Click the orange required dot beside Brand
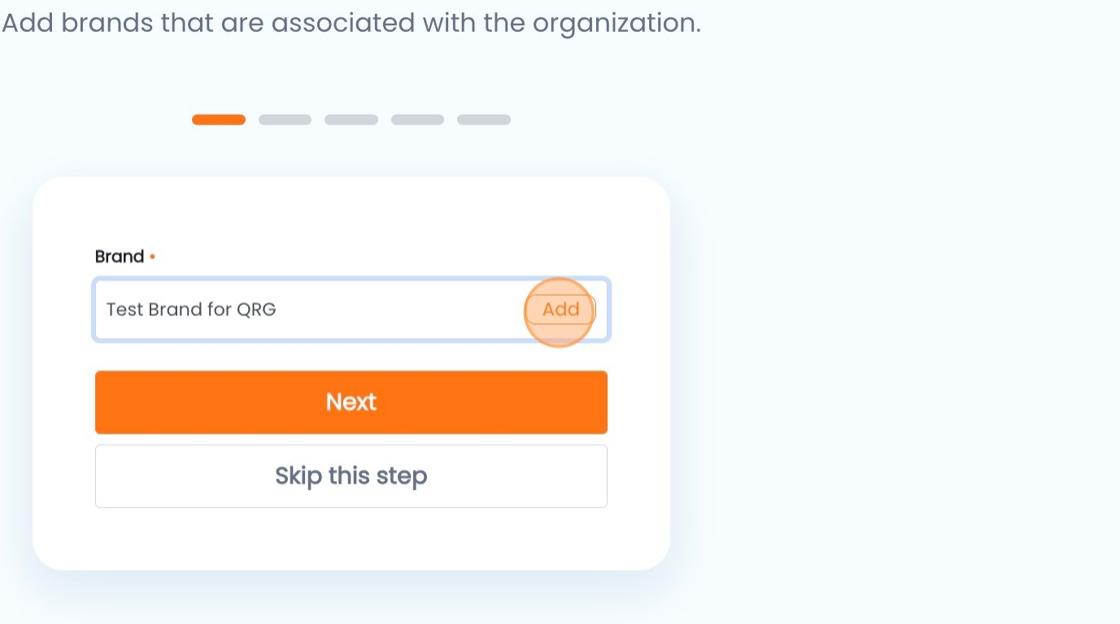 pyautogui.click(x=152, y=256)
